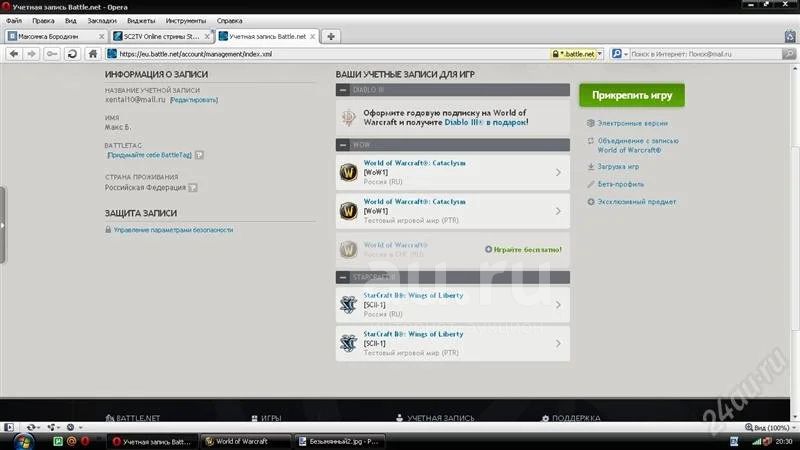Open the Opera Link sync icon
The height and width of the screenshot is (450, 800).
tap(32, 427)
